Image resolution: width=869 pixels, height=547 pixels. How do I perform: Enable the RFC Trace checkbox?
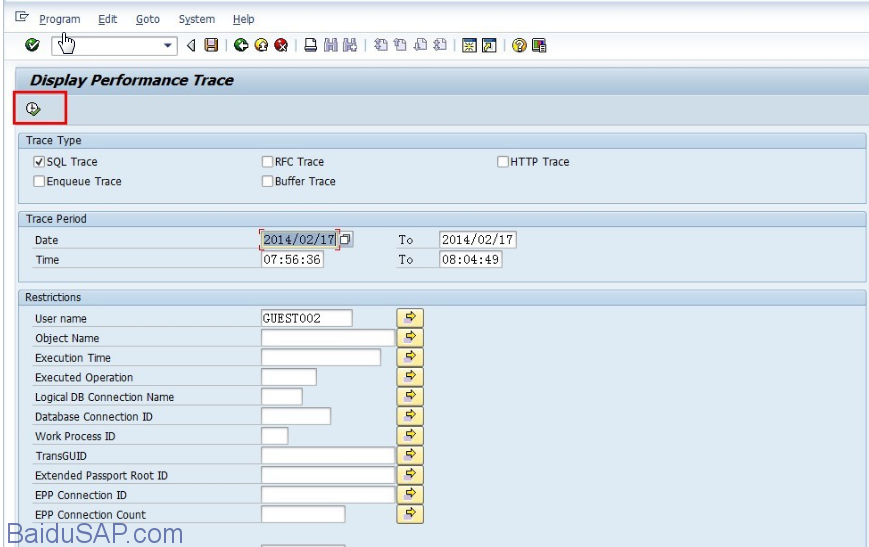(x=267, y=162)
